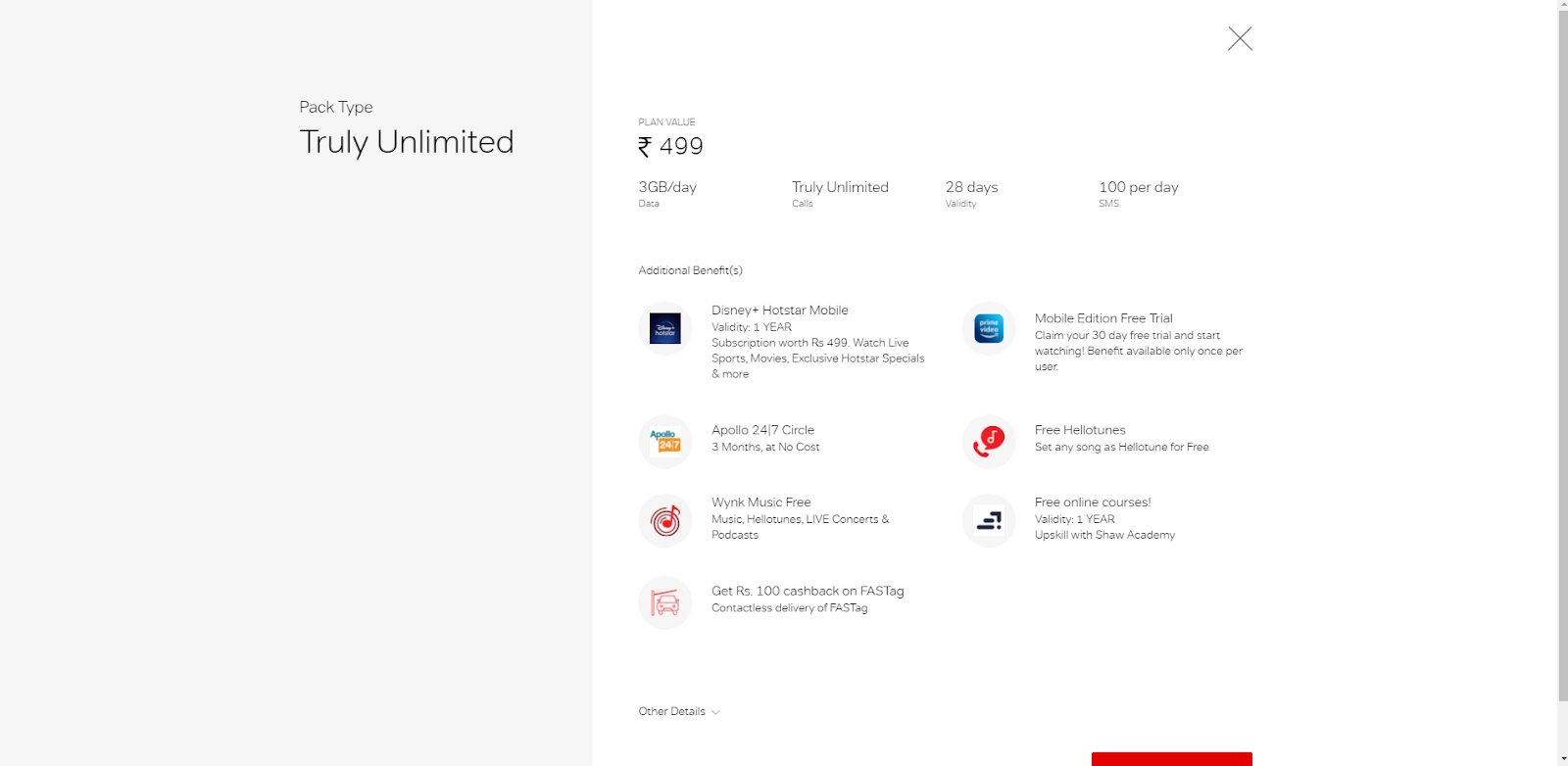Click the ₹ 499 plan value

click(x=670, y=146)
